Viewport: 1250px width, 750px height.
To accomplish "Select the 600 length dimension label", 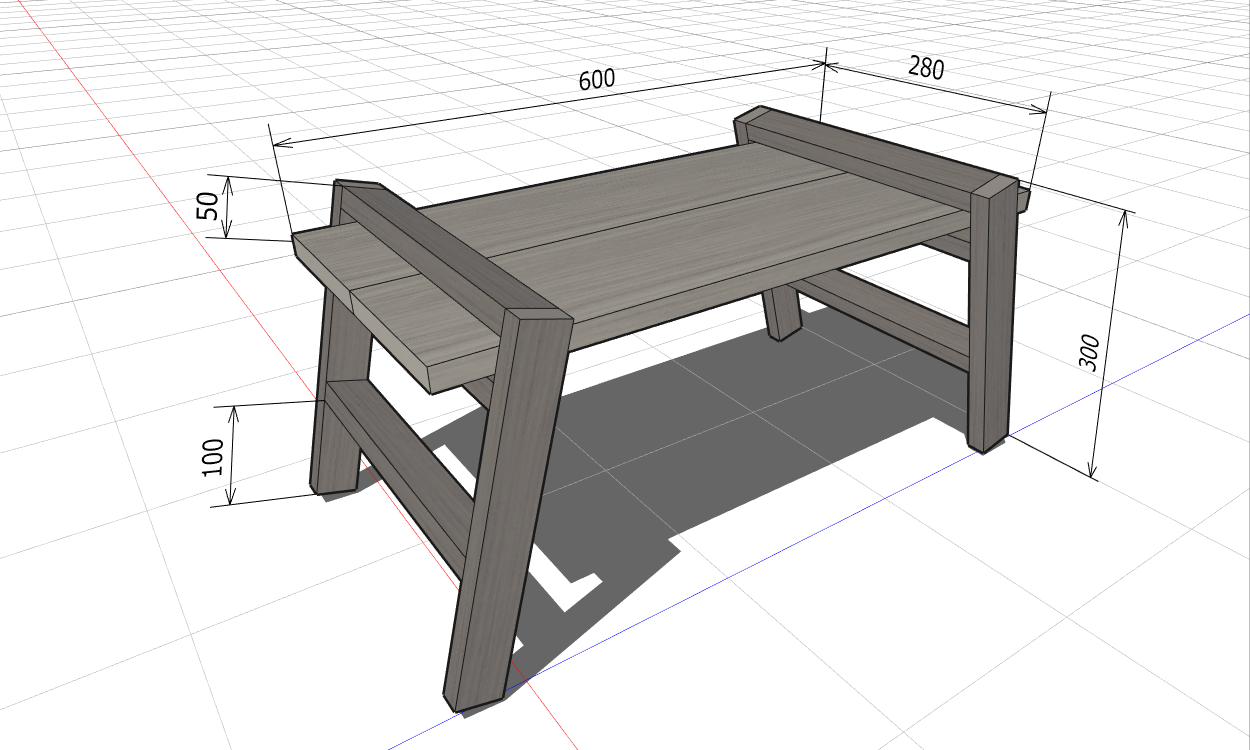I will 597,80.
